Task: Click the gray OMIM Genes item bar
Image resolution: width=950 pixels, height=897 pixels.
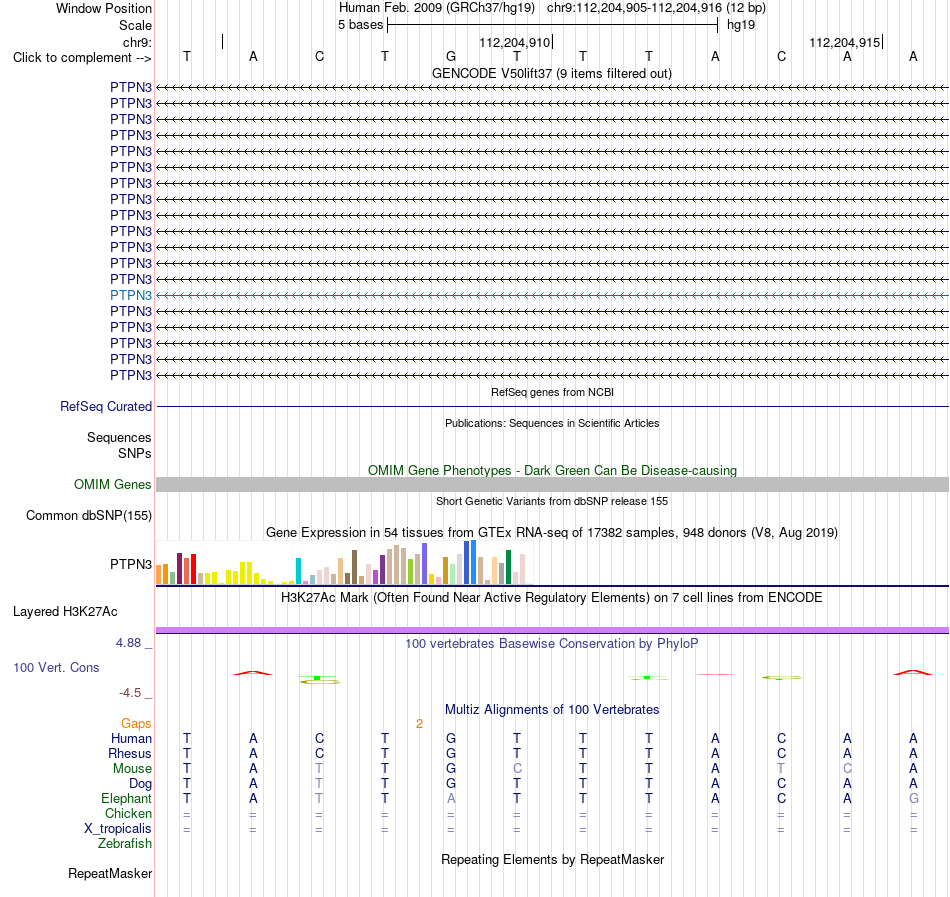Action: (x=552, y=485)
